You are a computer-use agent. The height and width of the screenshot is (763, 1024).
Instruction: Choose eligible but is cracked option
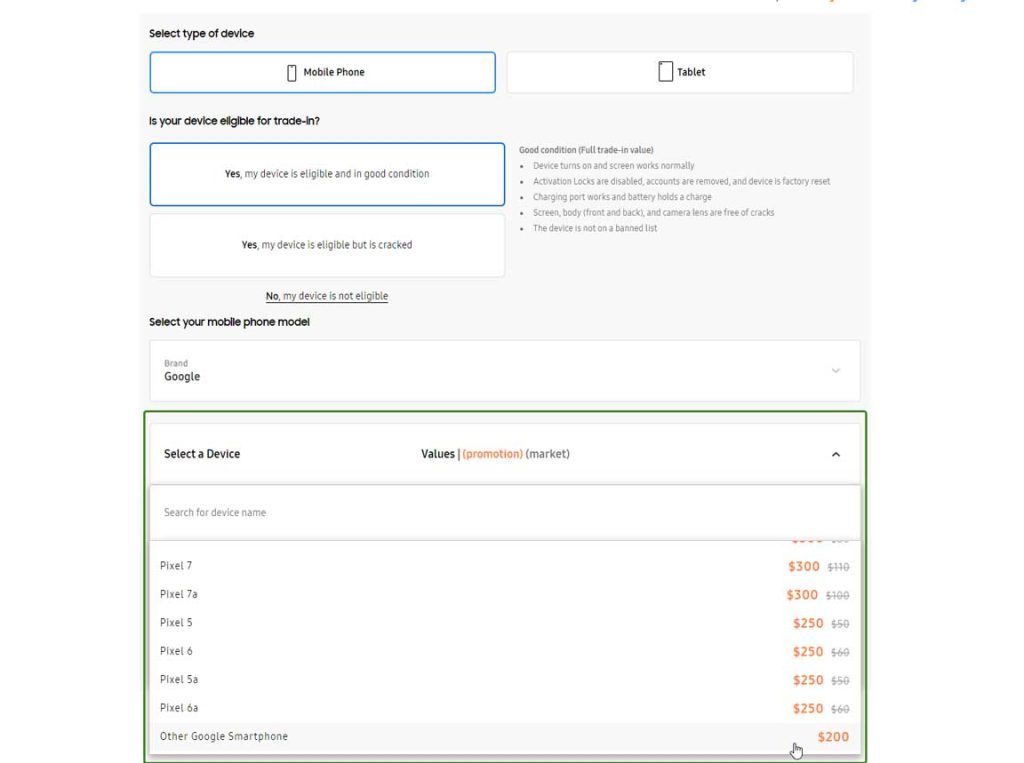[327, 245]
